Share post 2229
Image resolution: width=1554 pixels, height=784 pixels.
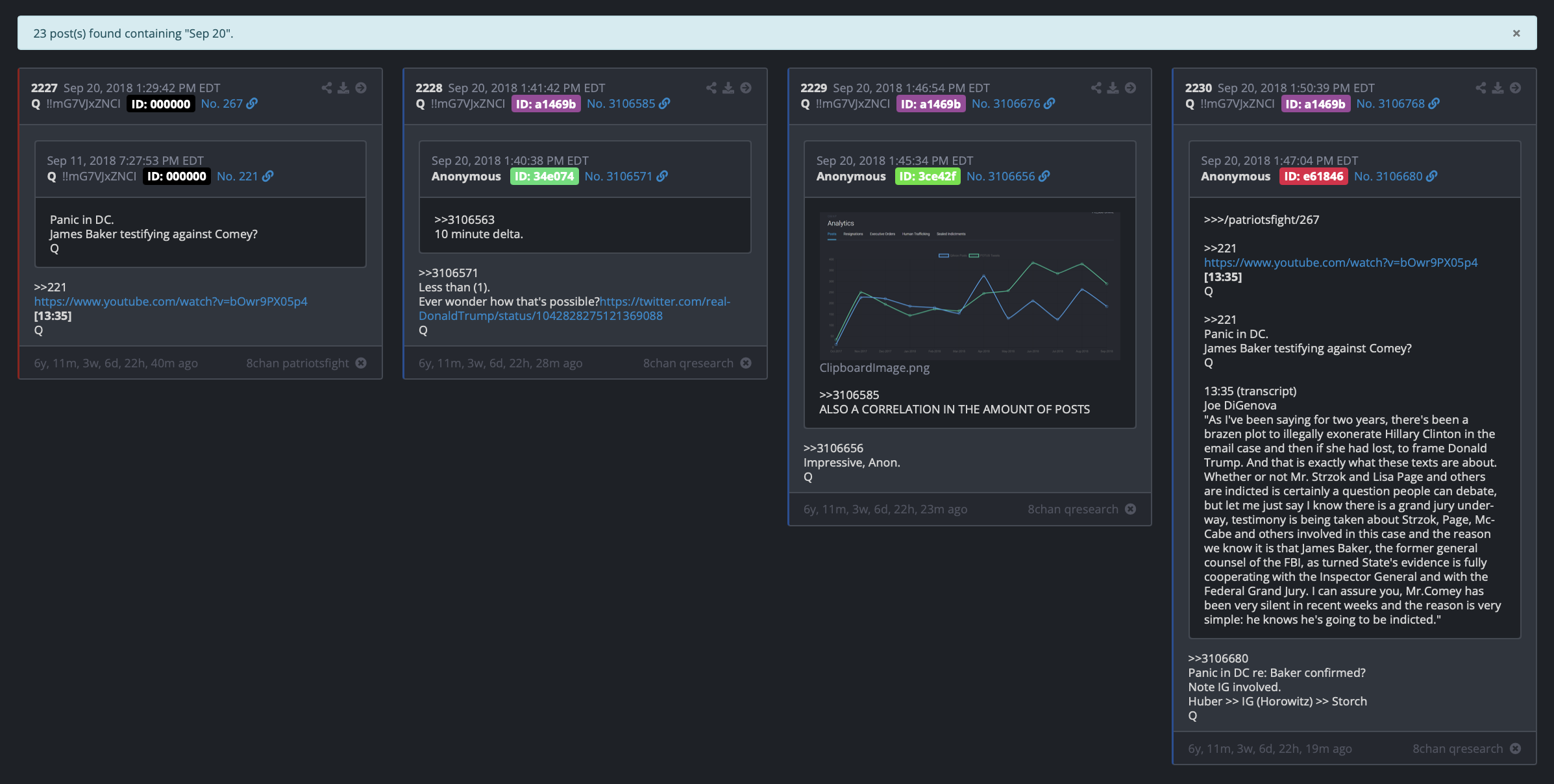pyautogui.click(x=1096, y=88)
